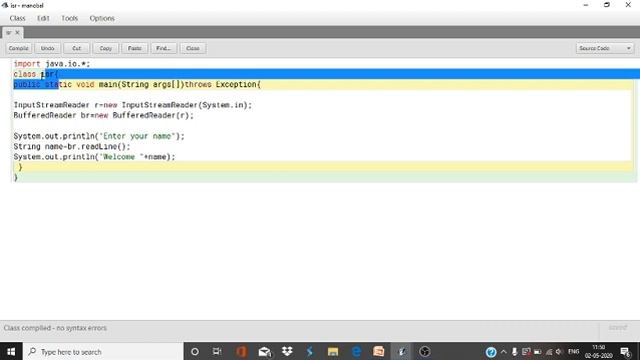Open Task View on the taskbar
The width and height of the screenshot is (640, 360).
[217, 351]
